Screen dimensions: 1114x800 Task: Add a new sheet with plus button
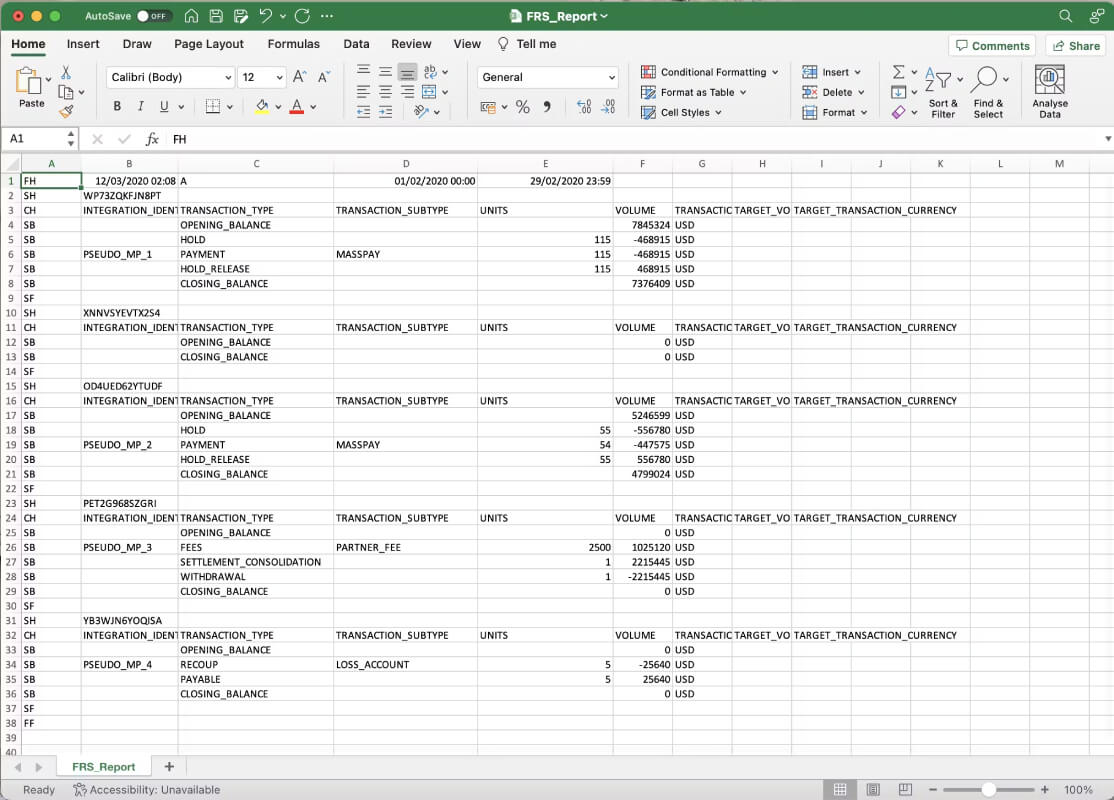(x=169, y=767)
